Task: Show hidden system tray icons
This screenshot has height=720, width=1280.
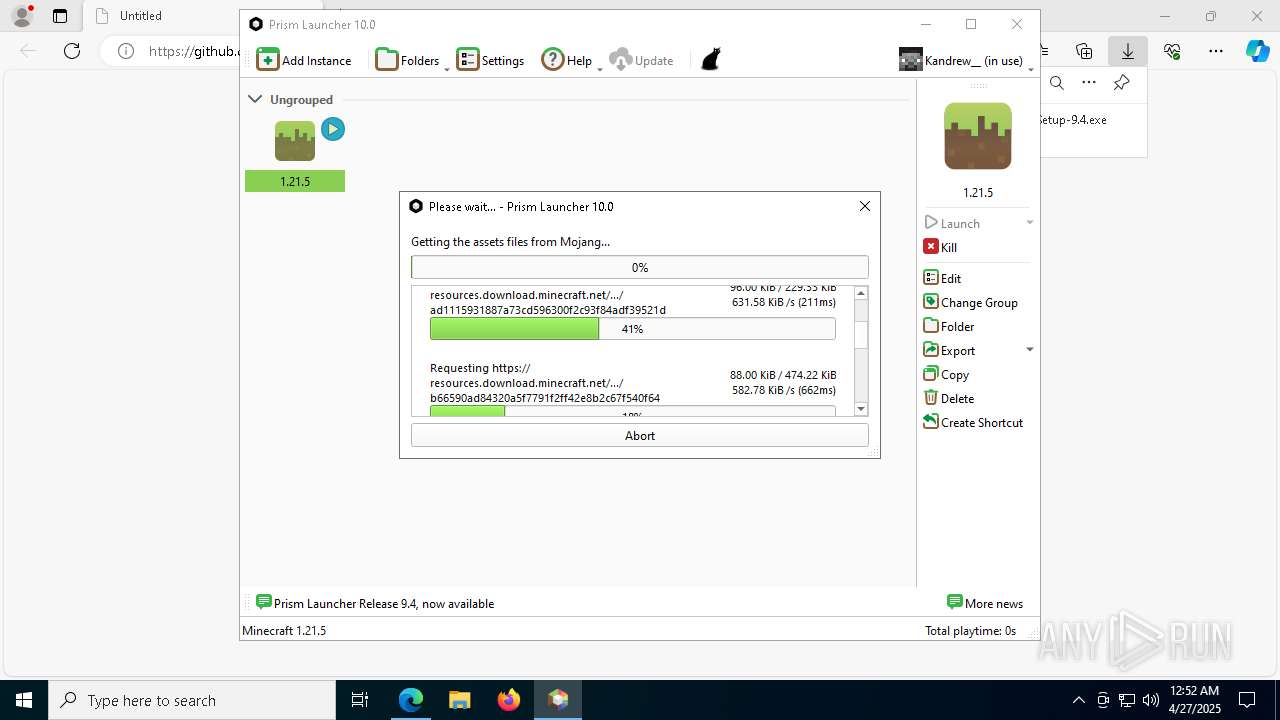Action: 1078,700
